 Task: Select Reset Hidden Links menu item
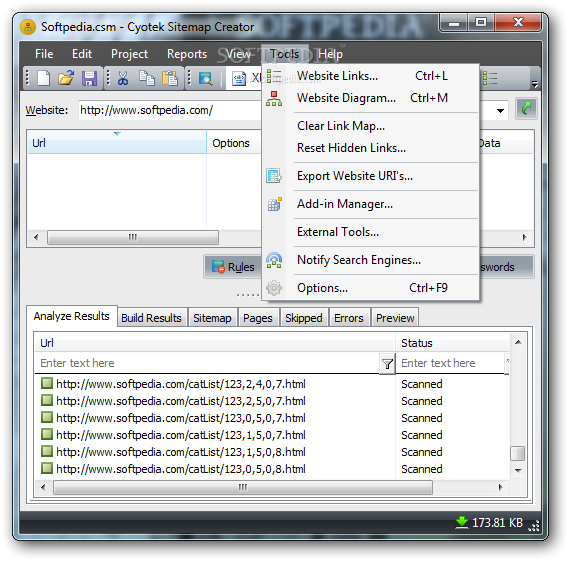pyautogui.click(x=370, y=148)
